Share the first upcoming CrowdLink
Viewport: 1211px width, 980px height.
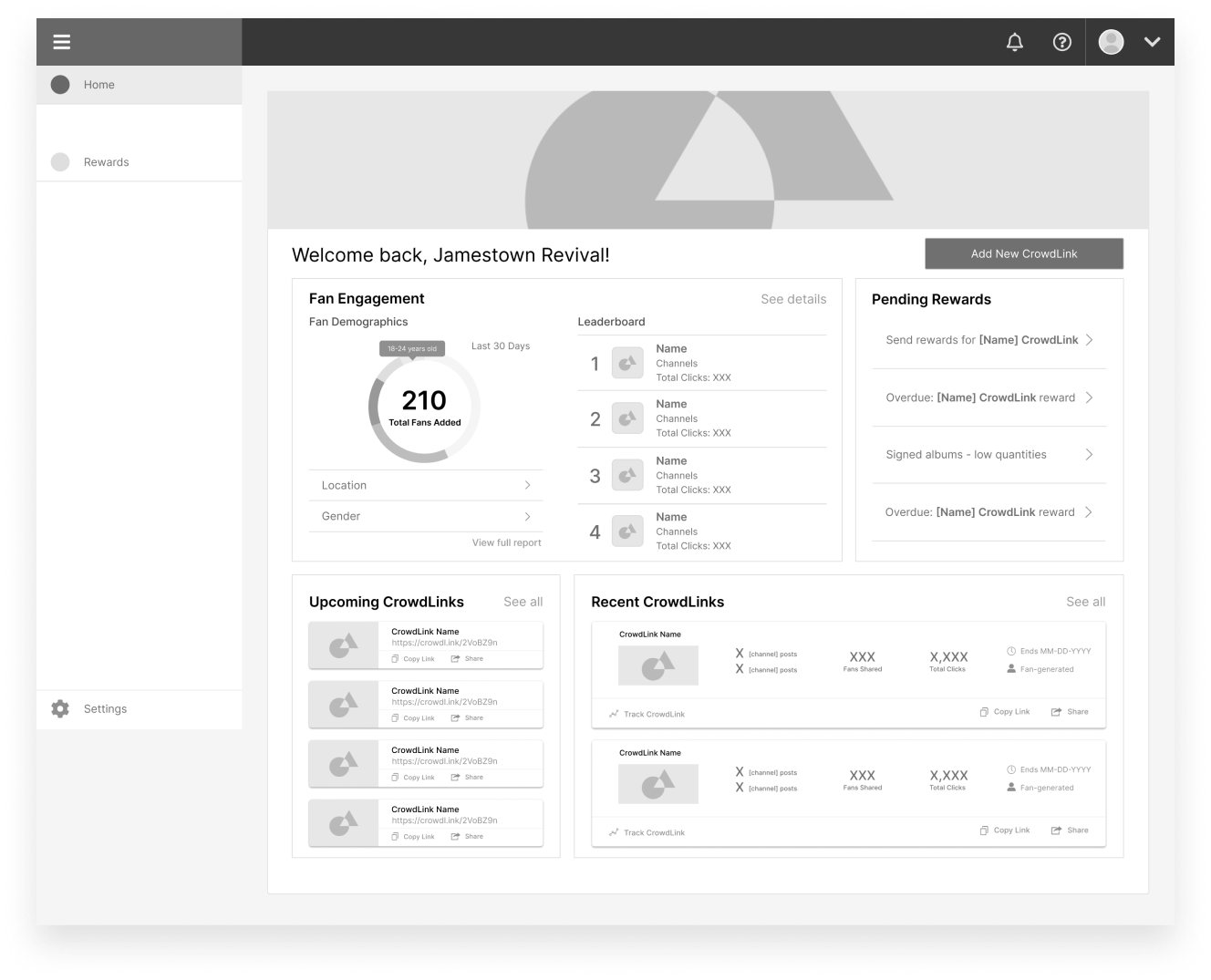coord(467,659)
